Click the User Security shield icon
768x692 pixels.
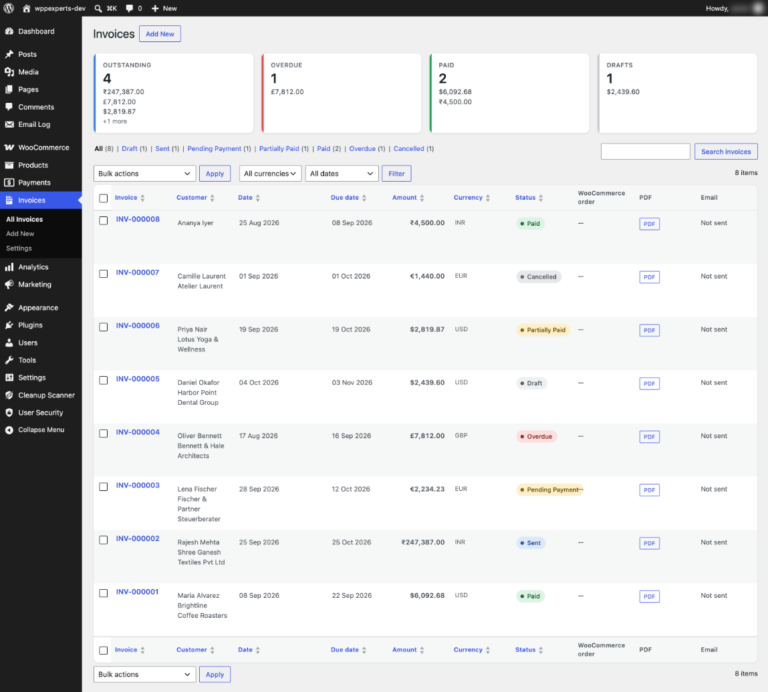point(9,413)
